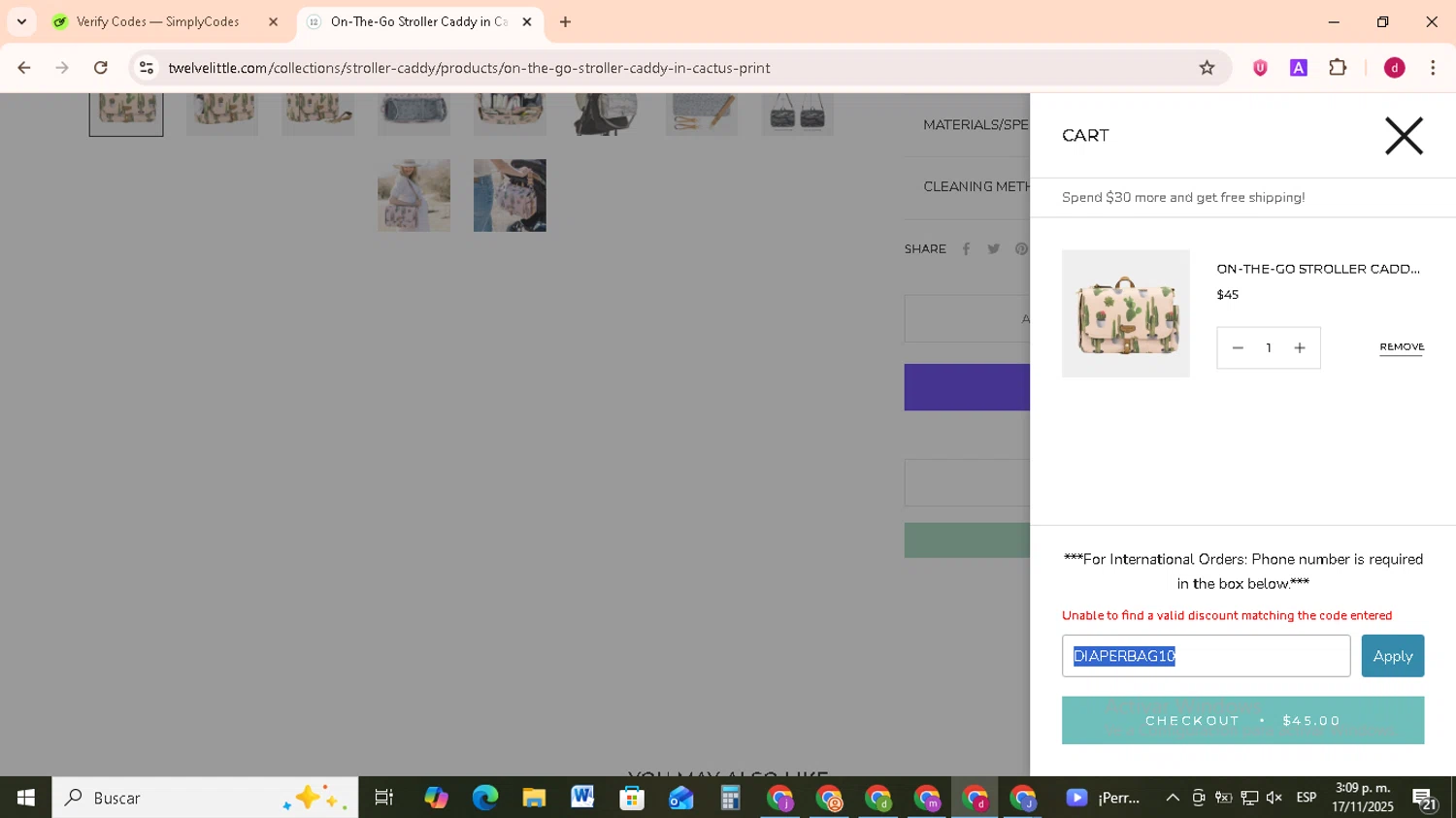Click the address bar URL

pyautogui.click(x=469, y=68)
